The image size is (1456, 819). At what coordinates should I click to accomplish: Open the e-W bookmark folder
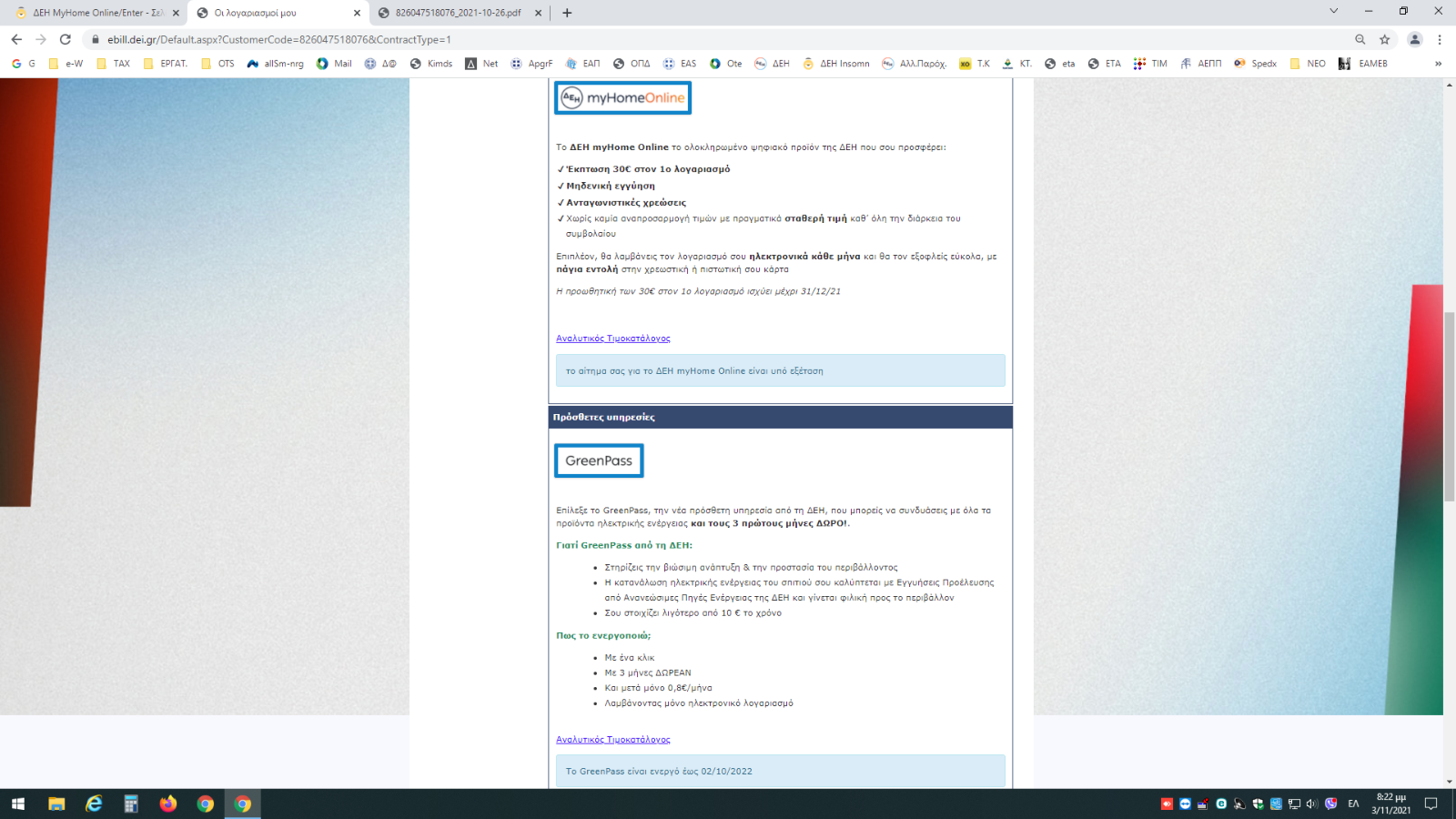point(66,64)
